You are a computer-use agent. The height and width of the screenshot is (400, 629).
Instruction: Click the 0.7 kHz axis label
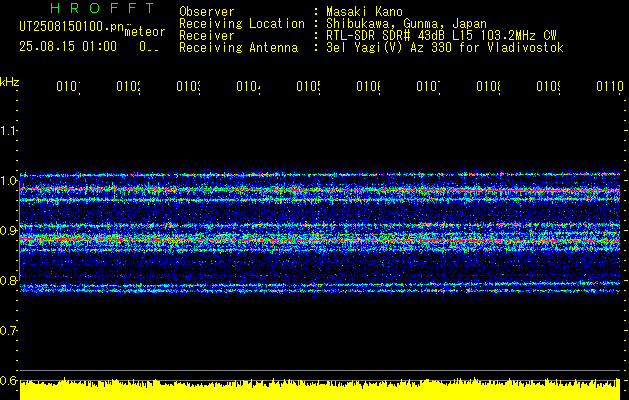pyautogui.click(x=9, y=330)
